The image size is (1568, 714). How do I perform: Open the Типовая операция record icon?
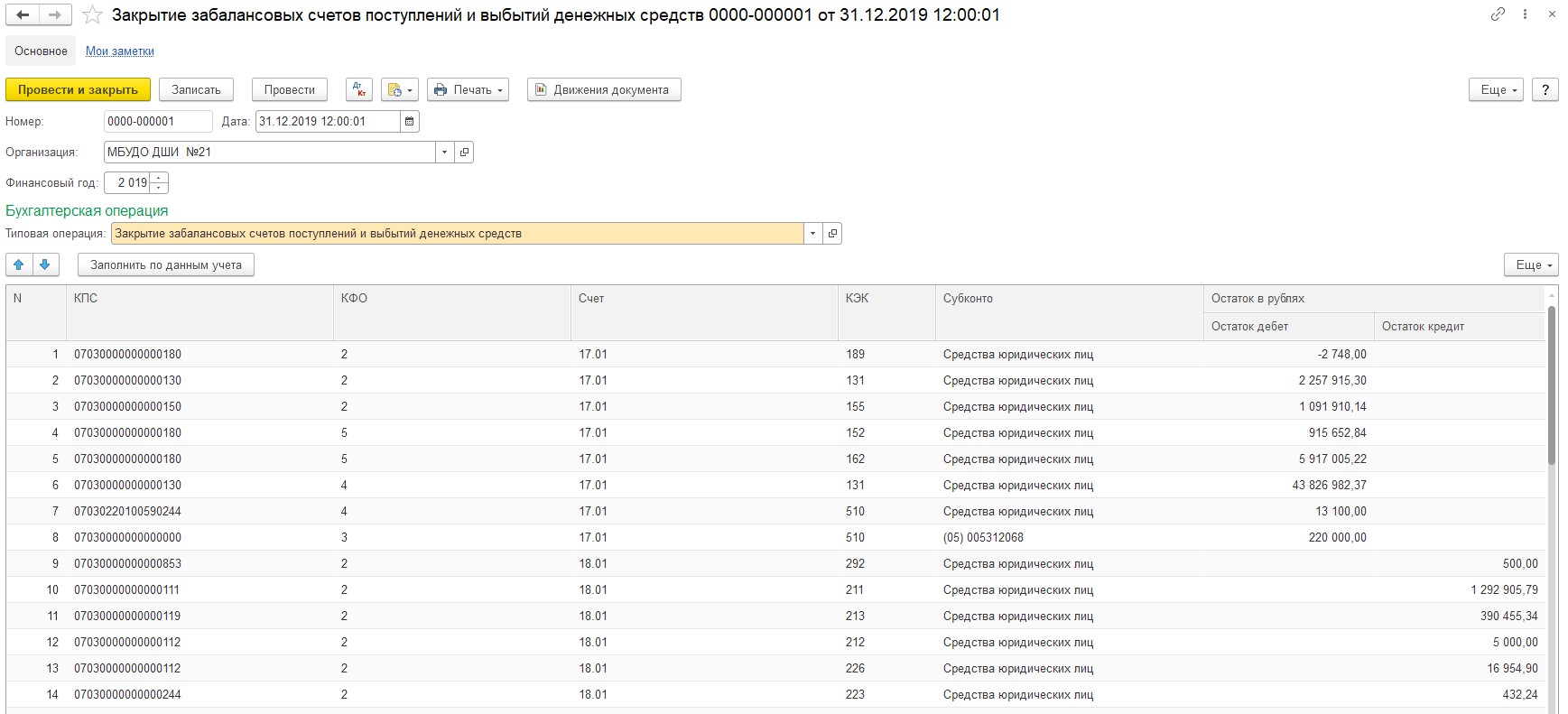[832, 233]
